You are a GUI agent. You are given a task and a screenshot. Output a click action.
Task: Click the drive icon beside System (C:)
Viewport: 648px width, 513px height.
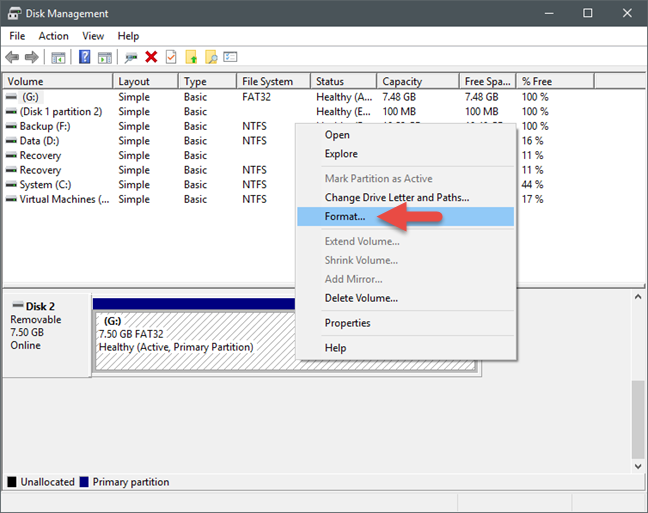point(11,185)
